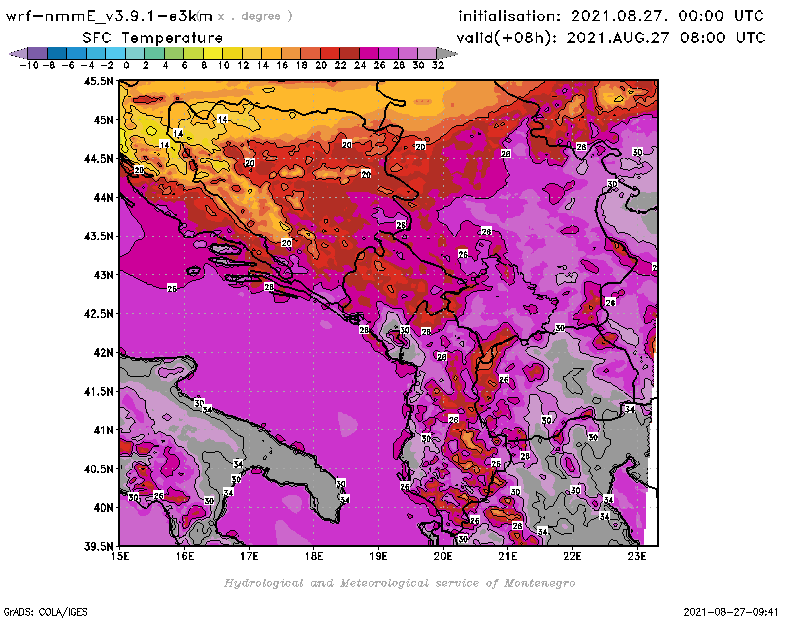Screen dimensions: 800x618
Task: Click the 'valid(+08h): 2021.AUG.27 08:00 UTC' text
Action: [x=611, y=37]
